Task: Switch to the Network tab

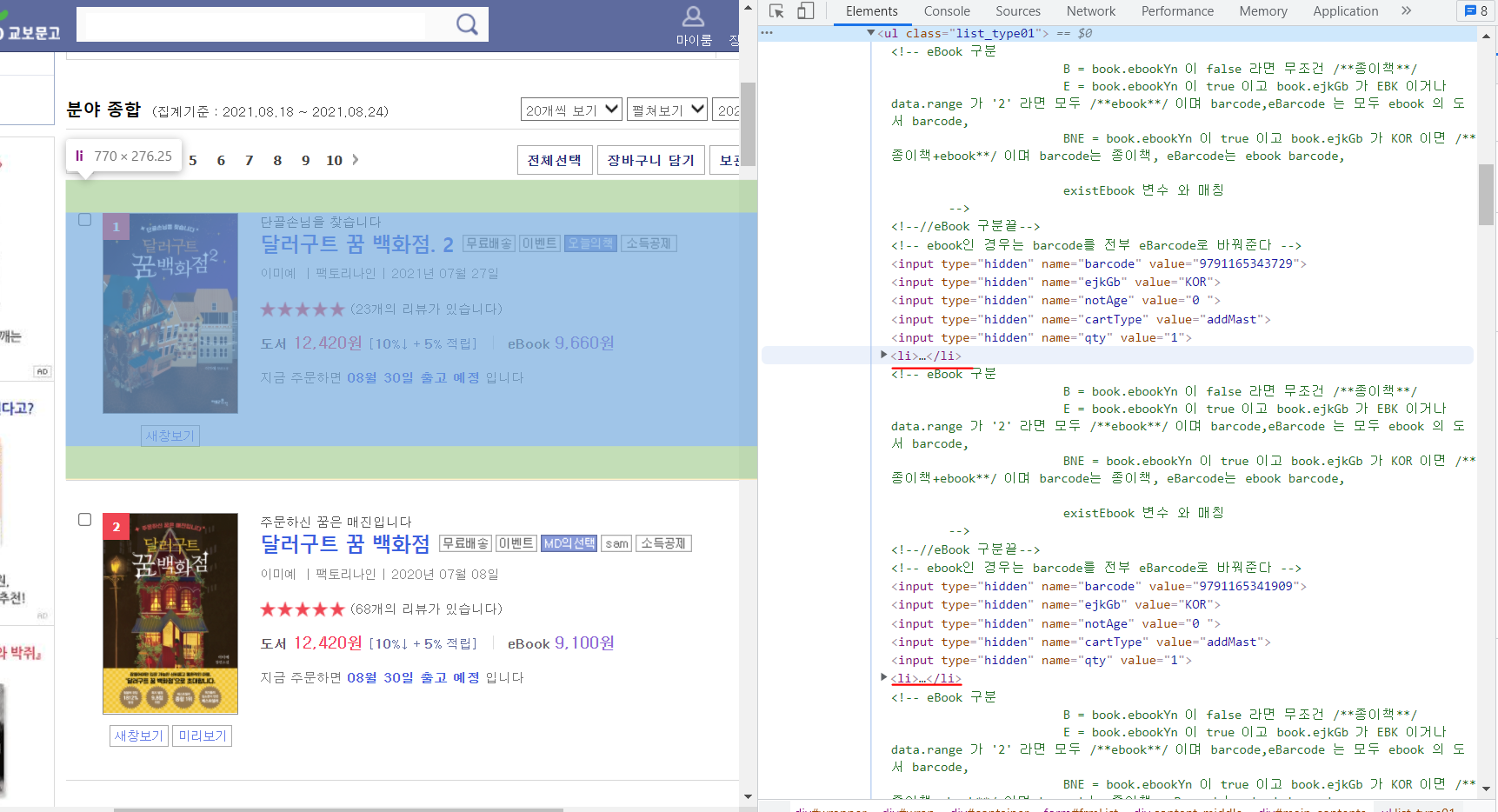Action: pyautogui.click(x=1091, y=11)
